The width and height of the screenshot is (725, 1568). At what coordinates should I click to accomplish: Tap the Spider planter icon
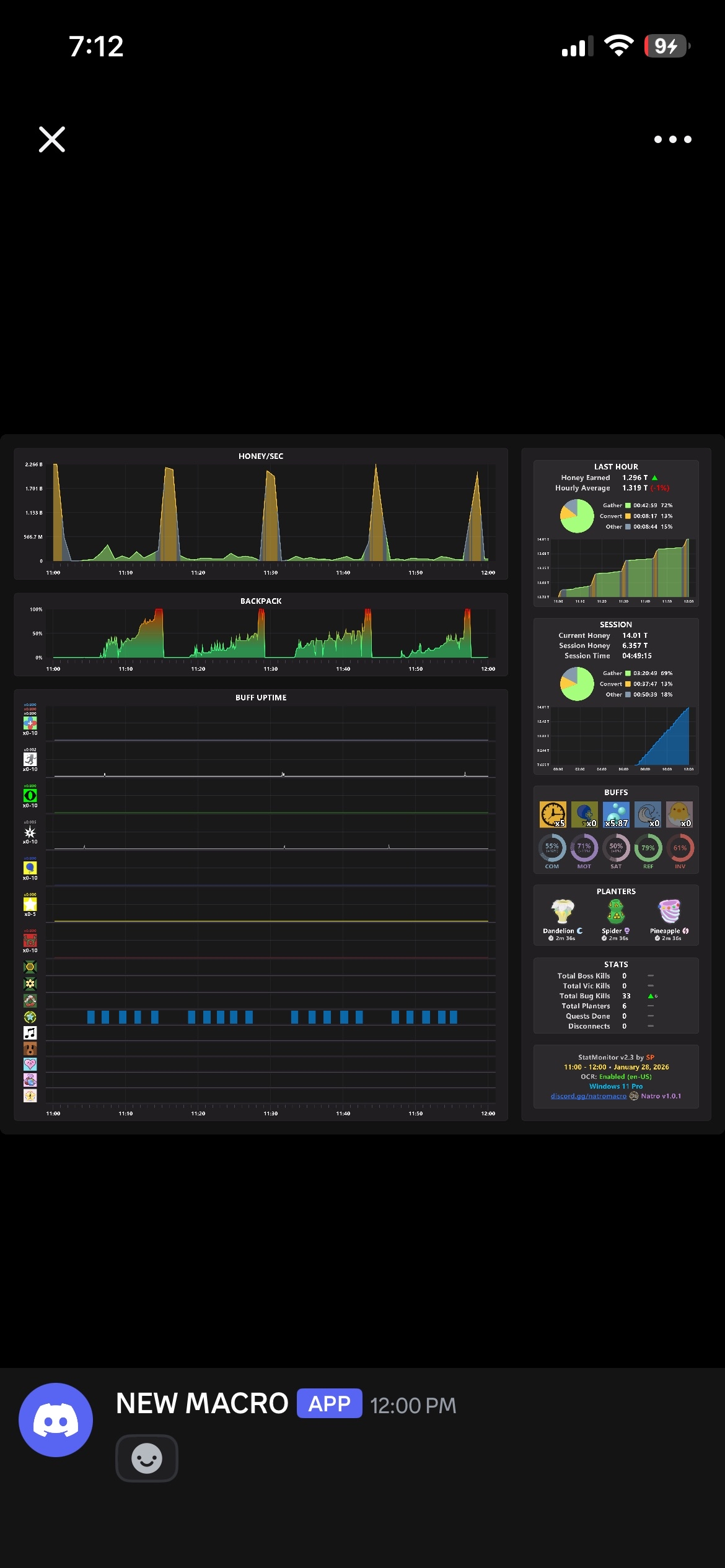click(x=615, y=912)
